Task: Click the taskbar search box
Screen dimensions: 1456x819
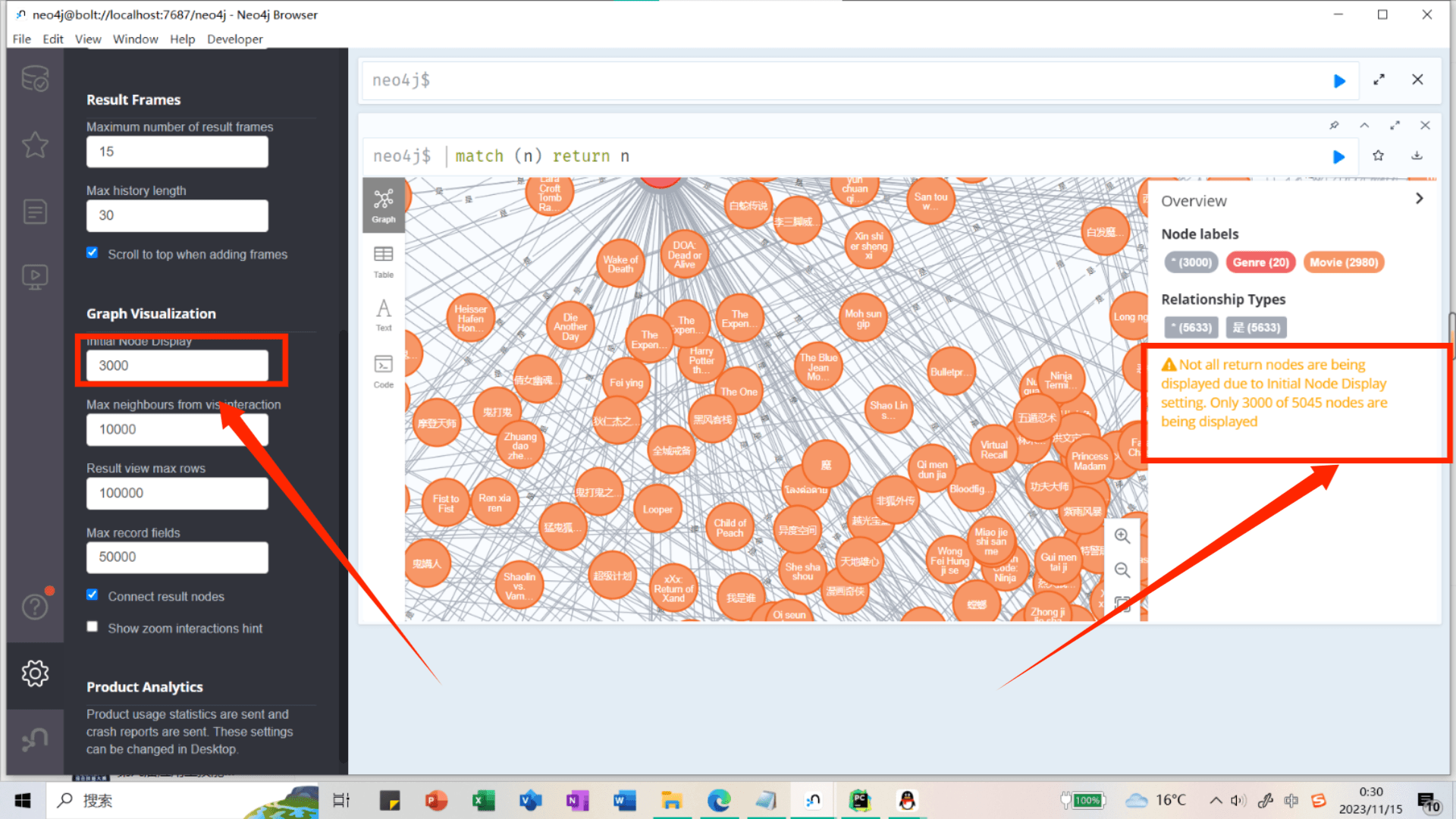Action: pos(182,800)
